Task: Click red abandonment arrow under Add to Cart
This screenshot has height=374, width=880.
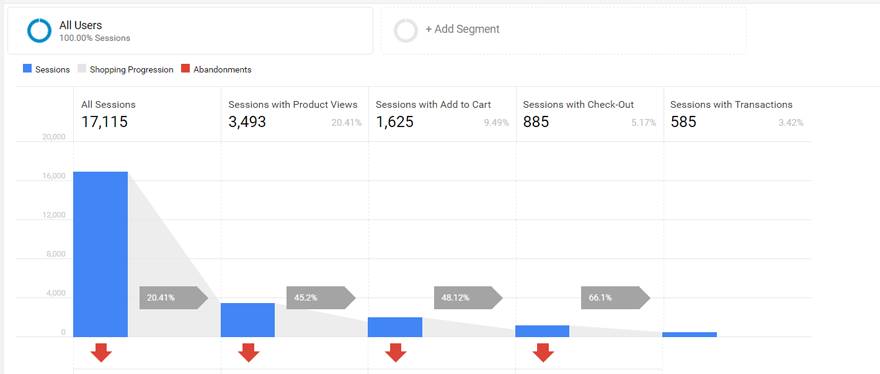Action: (396, 353)
